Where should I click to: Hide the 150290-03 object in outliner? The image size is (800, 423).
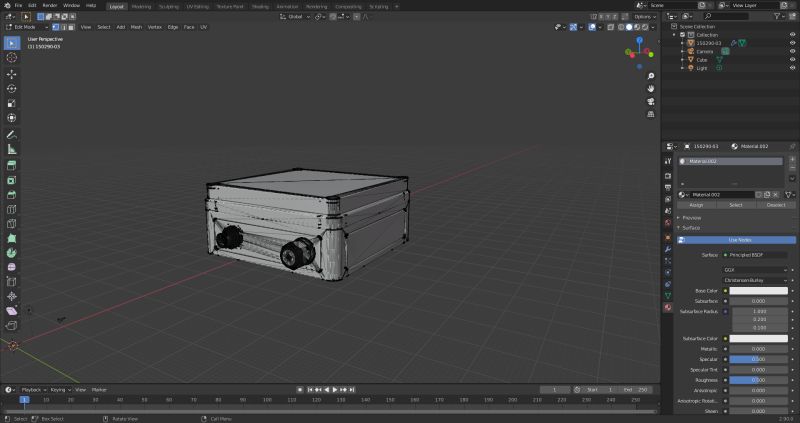tap(792, 43)
